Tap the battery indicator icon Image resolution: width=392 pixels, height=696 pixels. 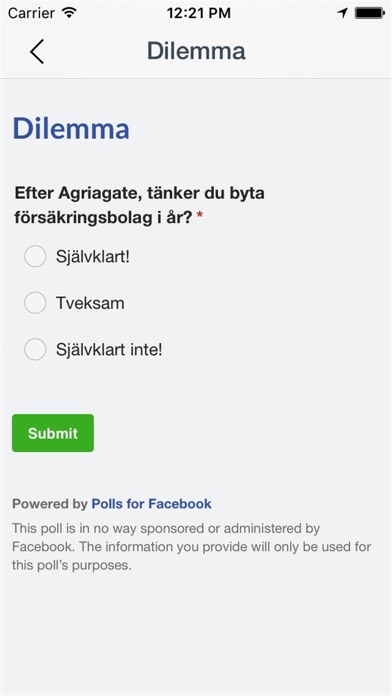[369, 13]
